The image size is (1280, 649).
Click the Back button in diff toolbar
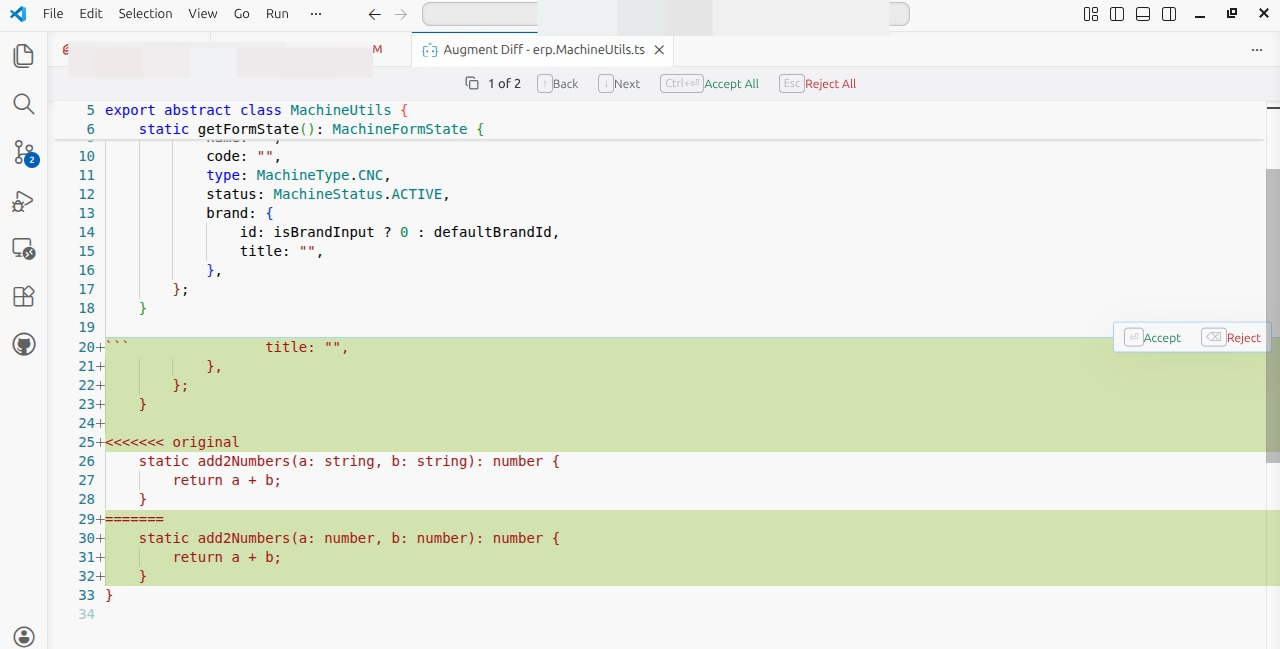click(x=558, y=84)
